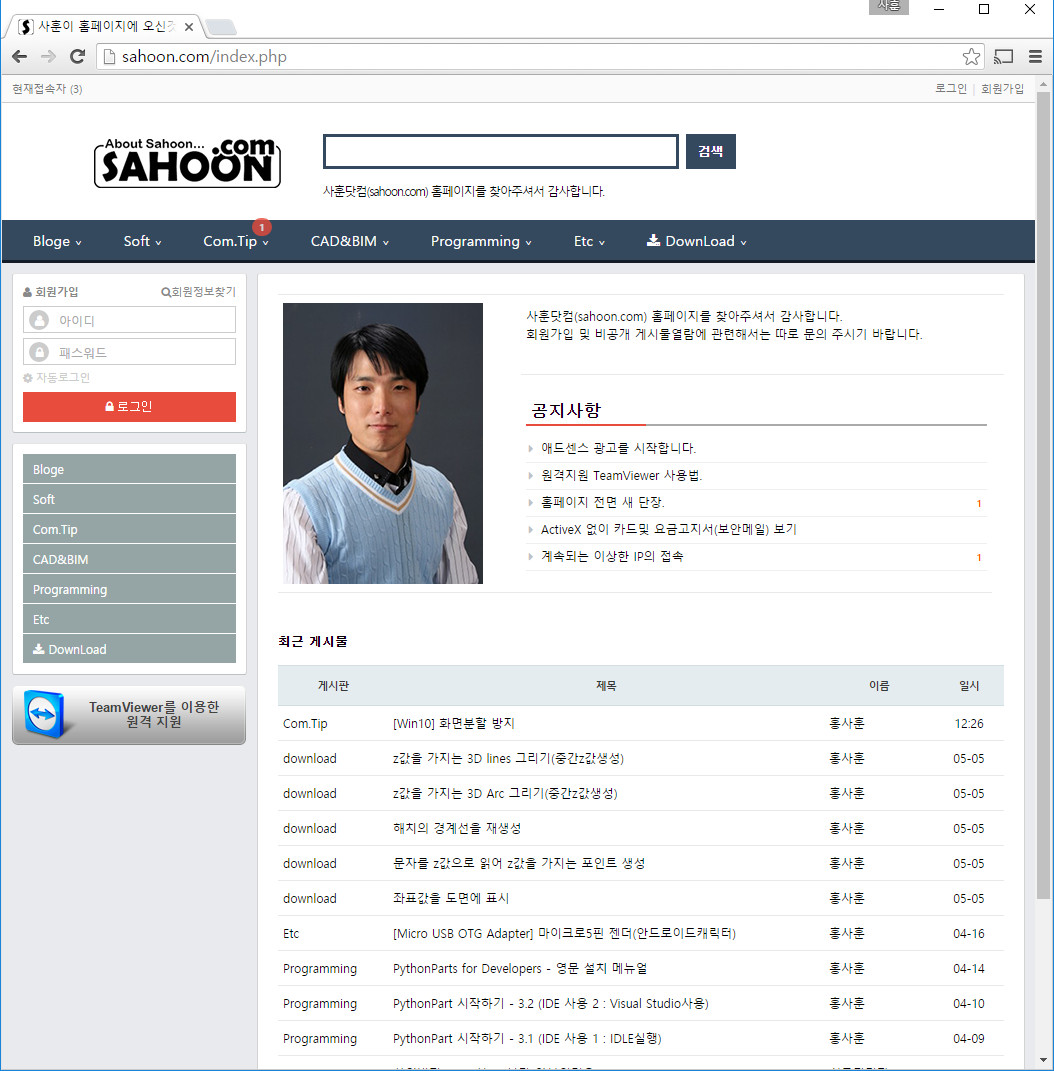Select Etc in the left sidebar menu

(129, 619)
